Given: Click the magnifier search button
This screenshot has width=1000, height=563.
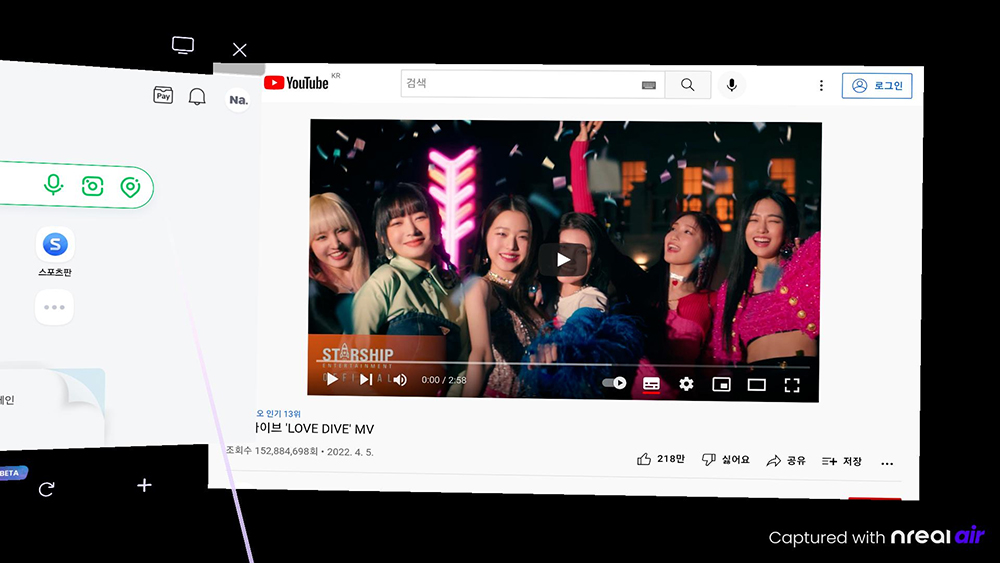Looking at the screenshot, I should point(688,85).
